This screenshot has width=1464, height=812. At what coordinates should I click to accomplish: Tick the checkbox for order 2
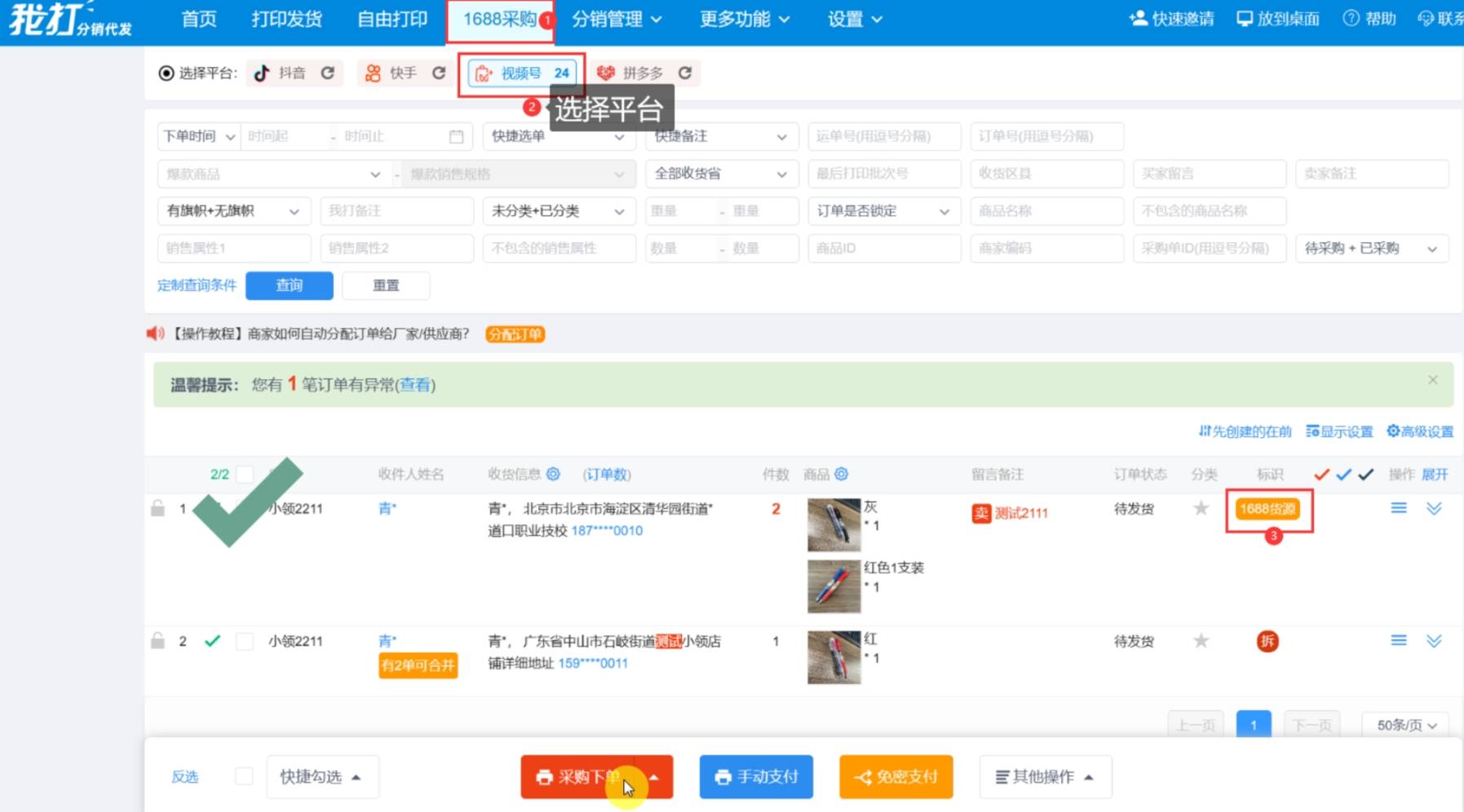coord(244,642)
